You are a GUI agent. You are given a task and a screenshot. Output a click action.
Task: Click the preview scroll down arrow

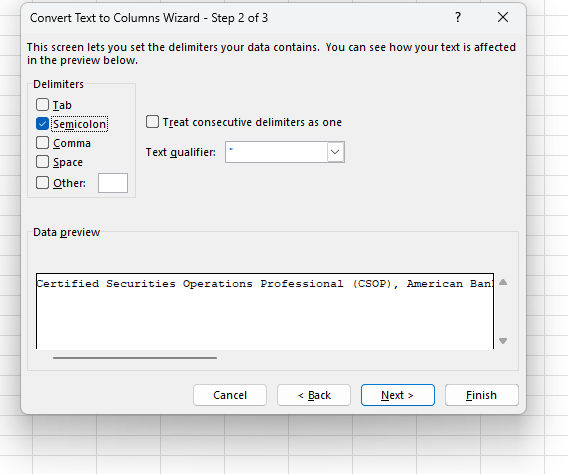tap(503, 341)
